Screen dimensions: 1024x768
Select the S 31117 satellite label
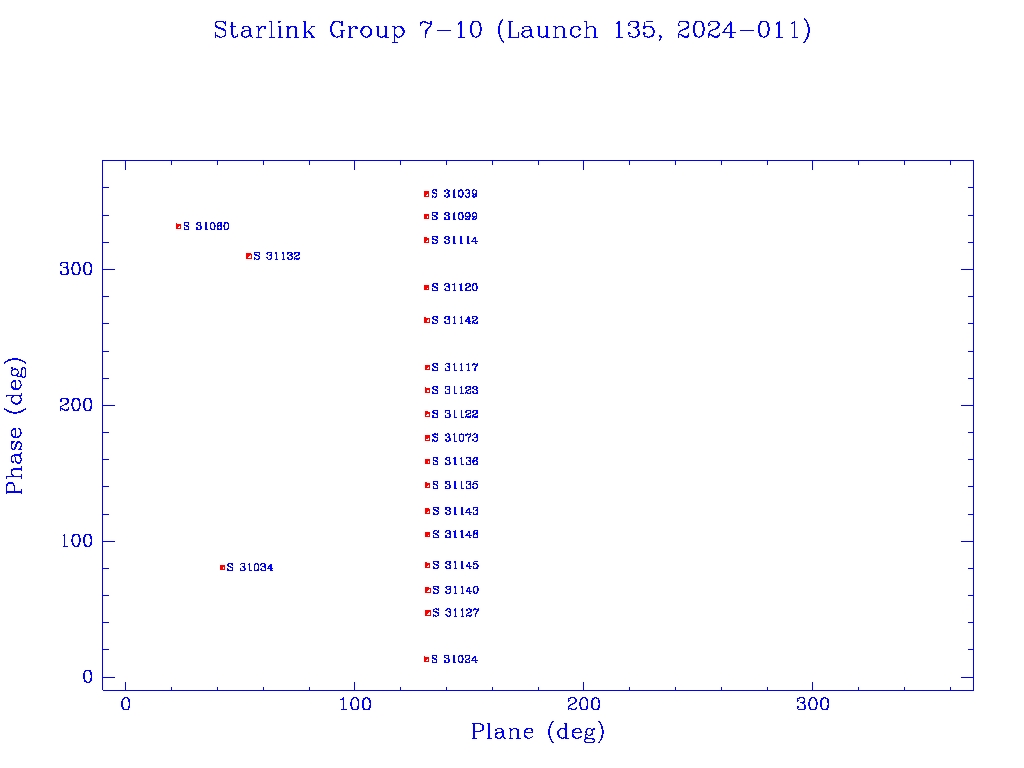455,368
